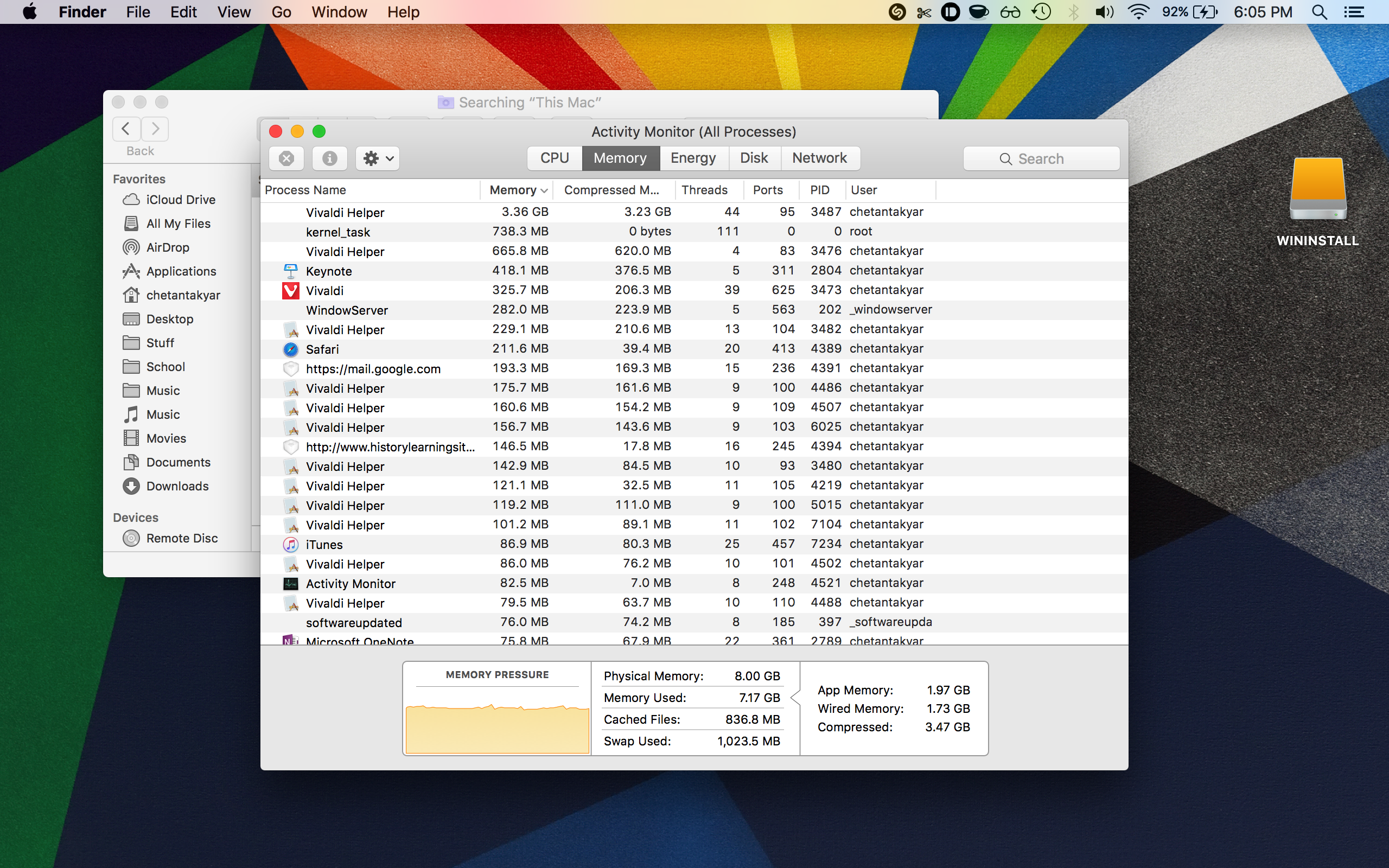This screenshot has width=1389, height=868.
Task: Click the Vivaldi Helper icon for PID 3482
Action: tap(291, 329)
